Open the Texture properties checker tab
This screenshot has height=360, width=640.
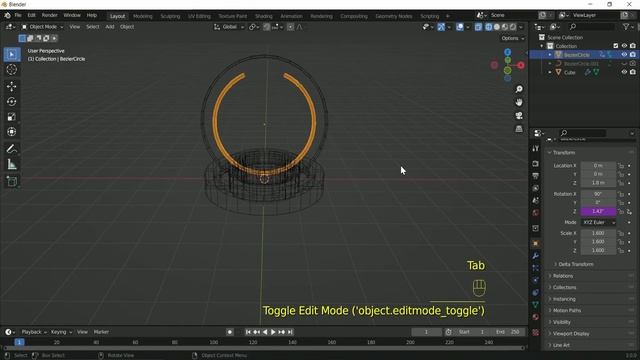(536, 332)
